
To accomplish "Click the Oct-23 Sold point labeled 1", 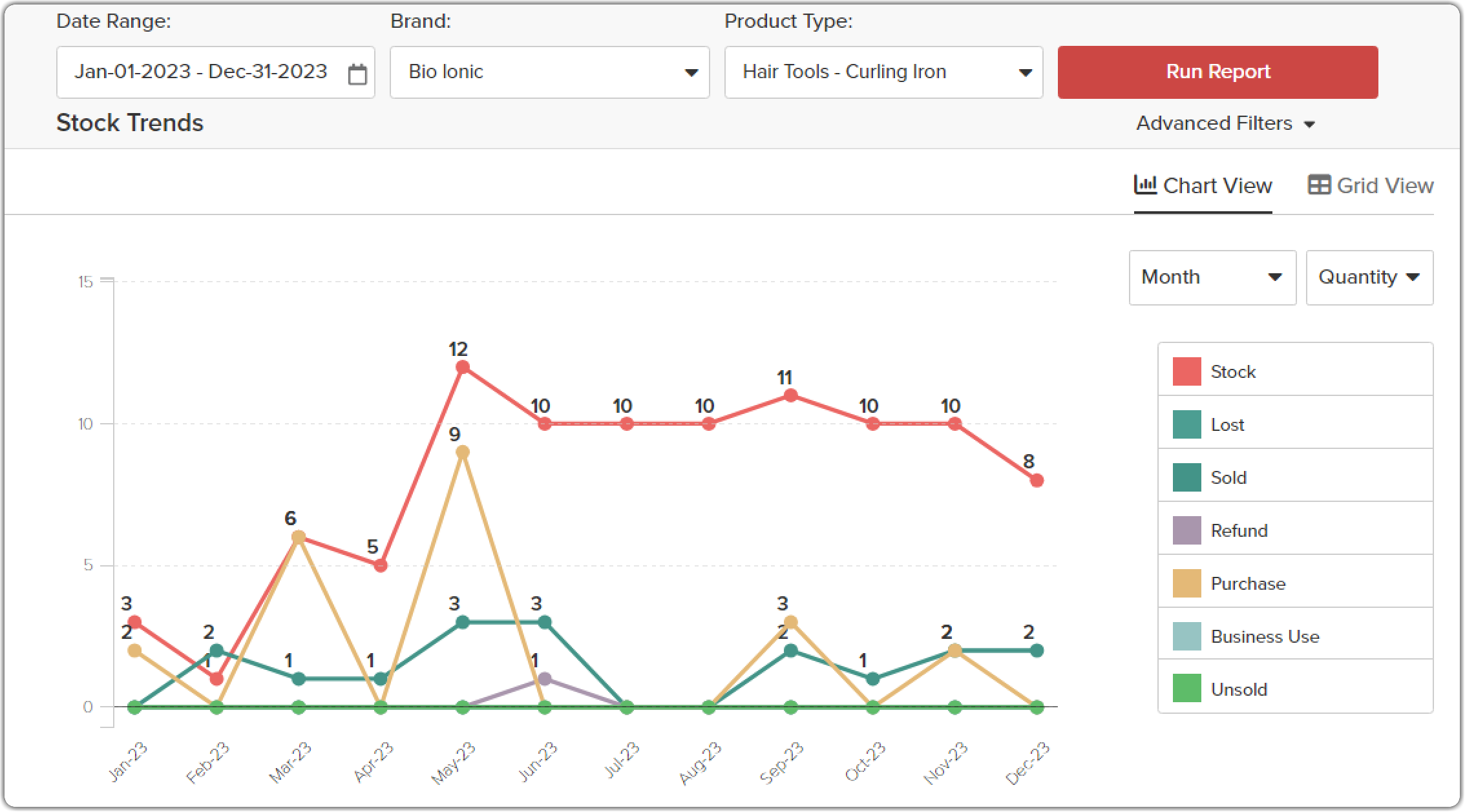I will click(x=872, y=679).
